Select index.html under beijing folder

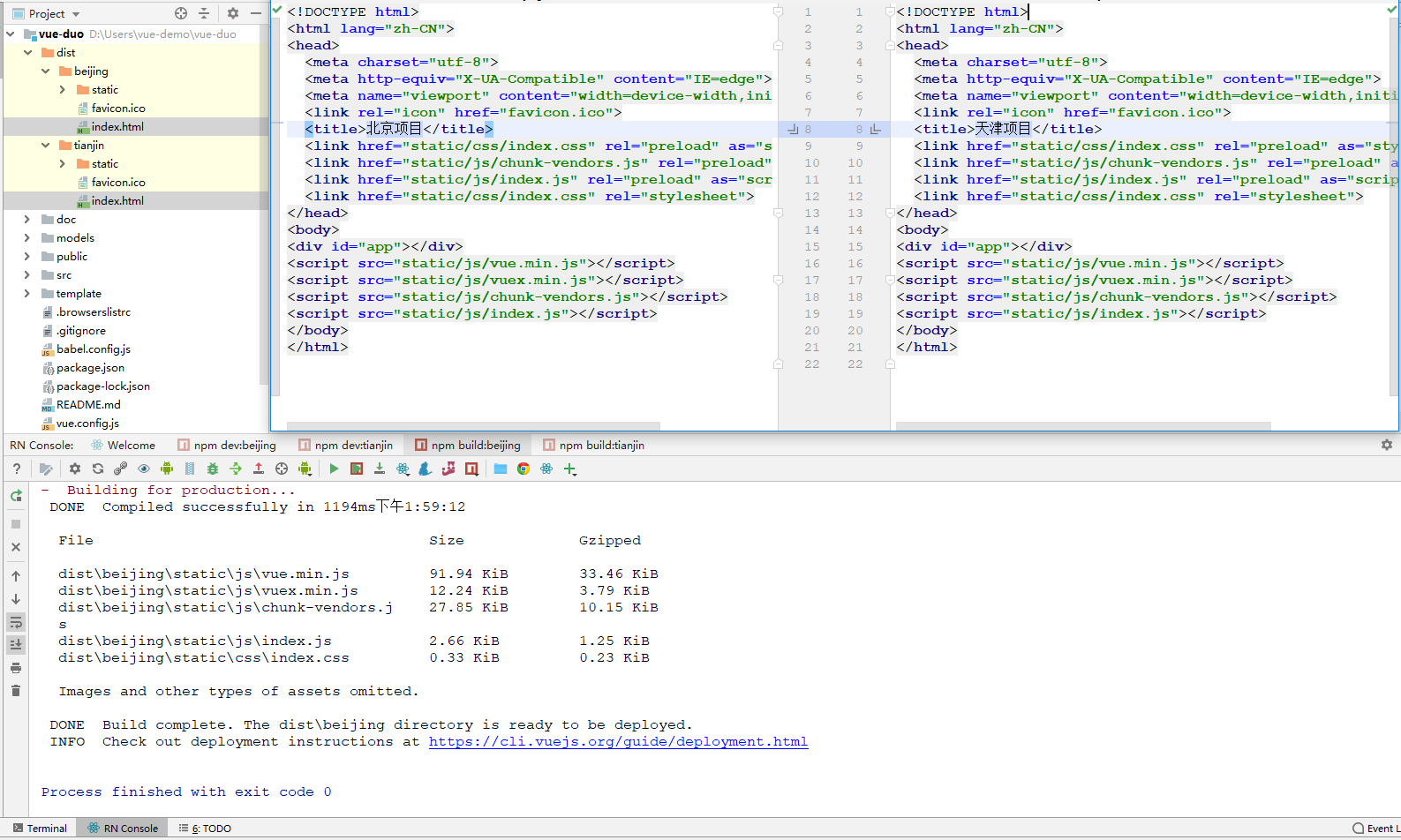[x=117, y=127]
